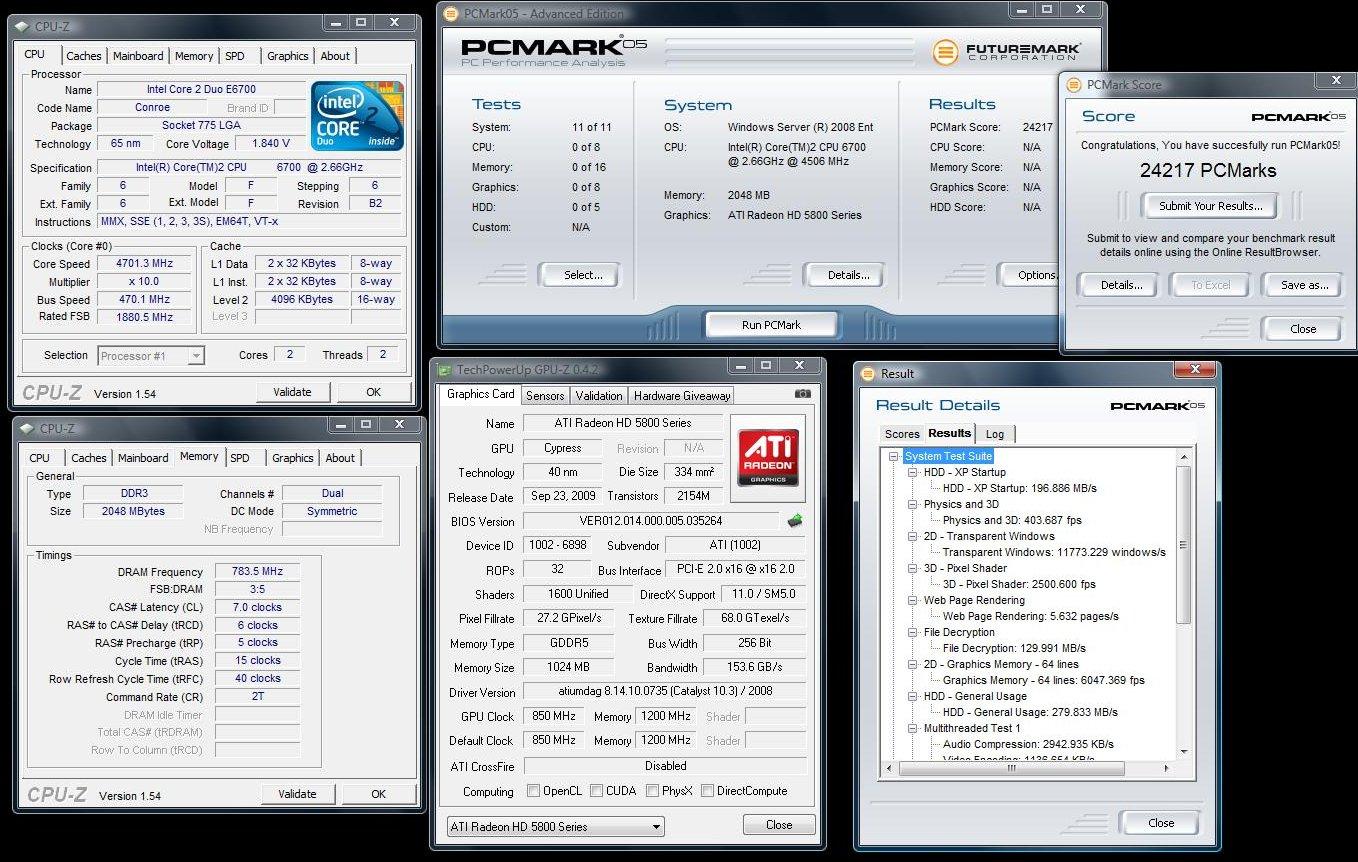Click the Result tree scroll down arrow
The height and width of the screenshot is (862, 1358).
pyautogui.click(x=1184, y=752)
